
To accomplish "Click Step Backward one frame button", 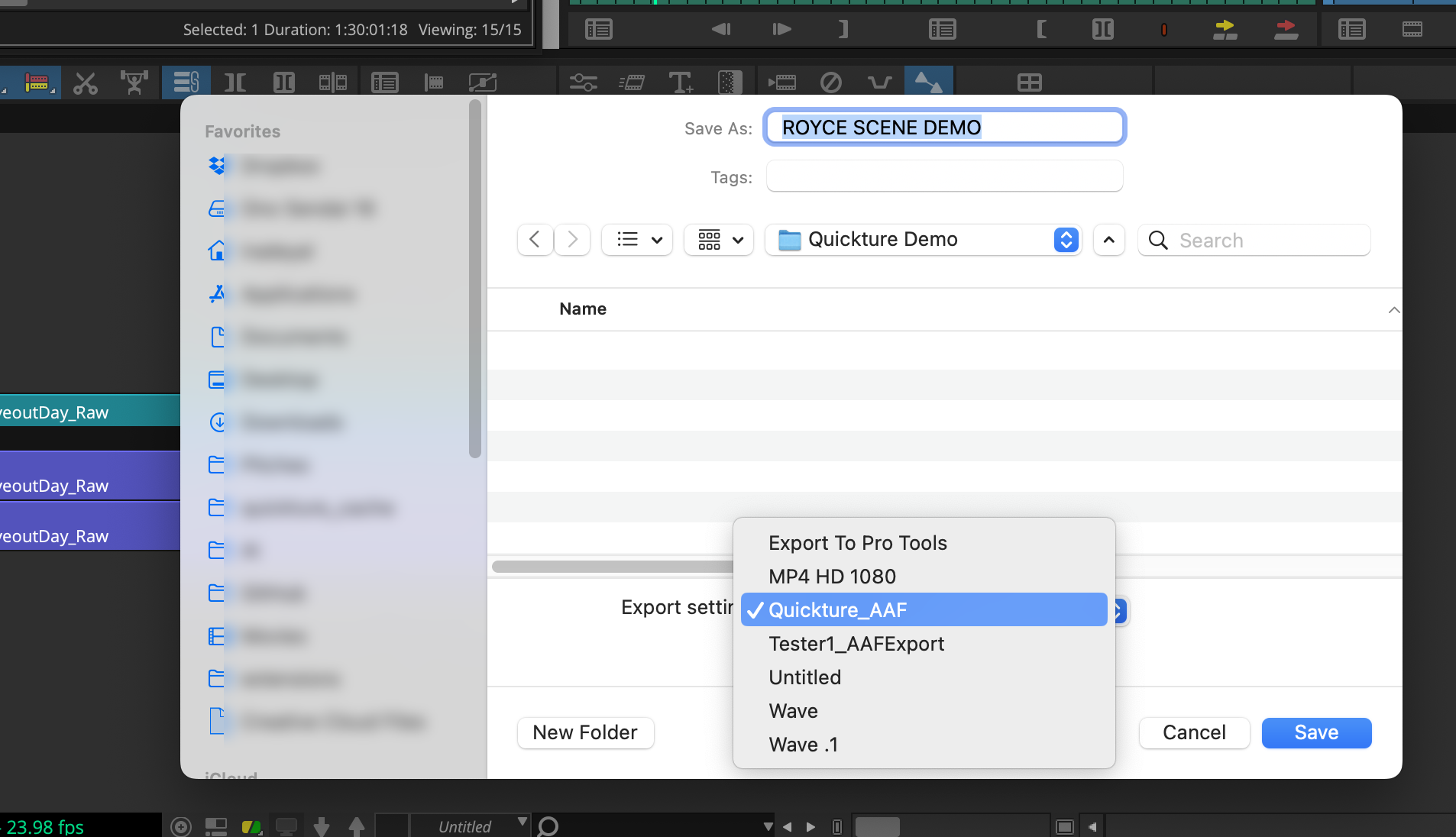I will [721, 29].
